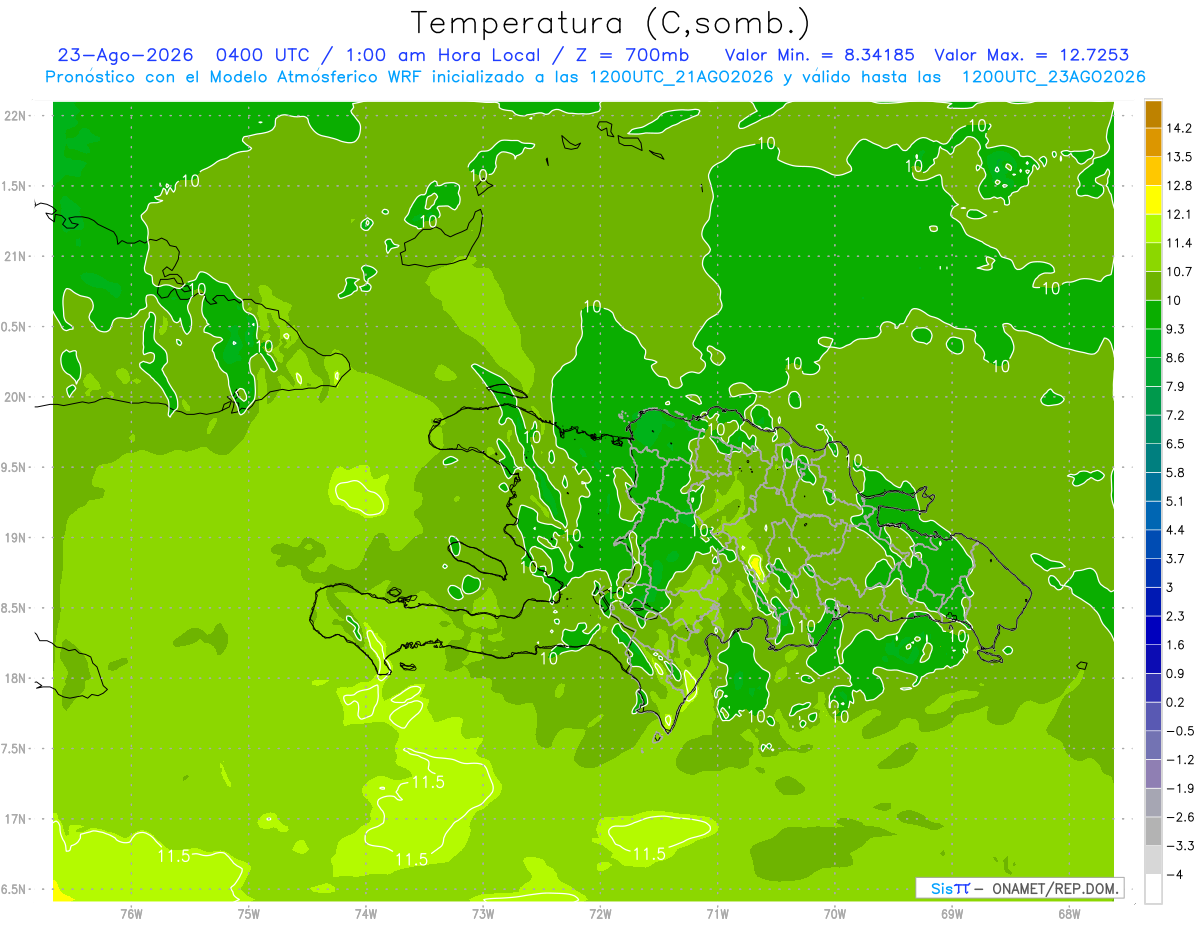
Task: Click the 21N latitude label
Action: (x=17, y=257)
